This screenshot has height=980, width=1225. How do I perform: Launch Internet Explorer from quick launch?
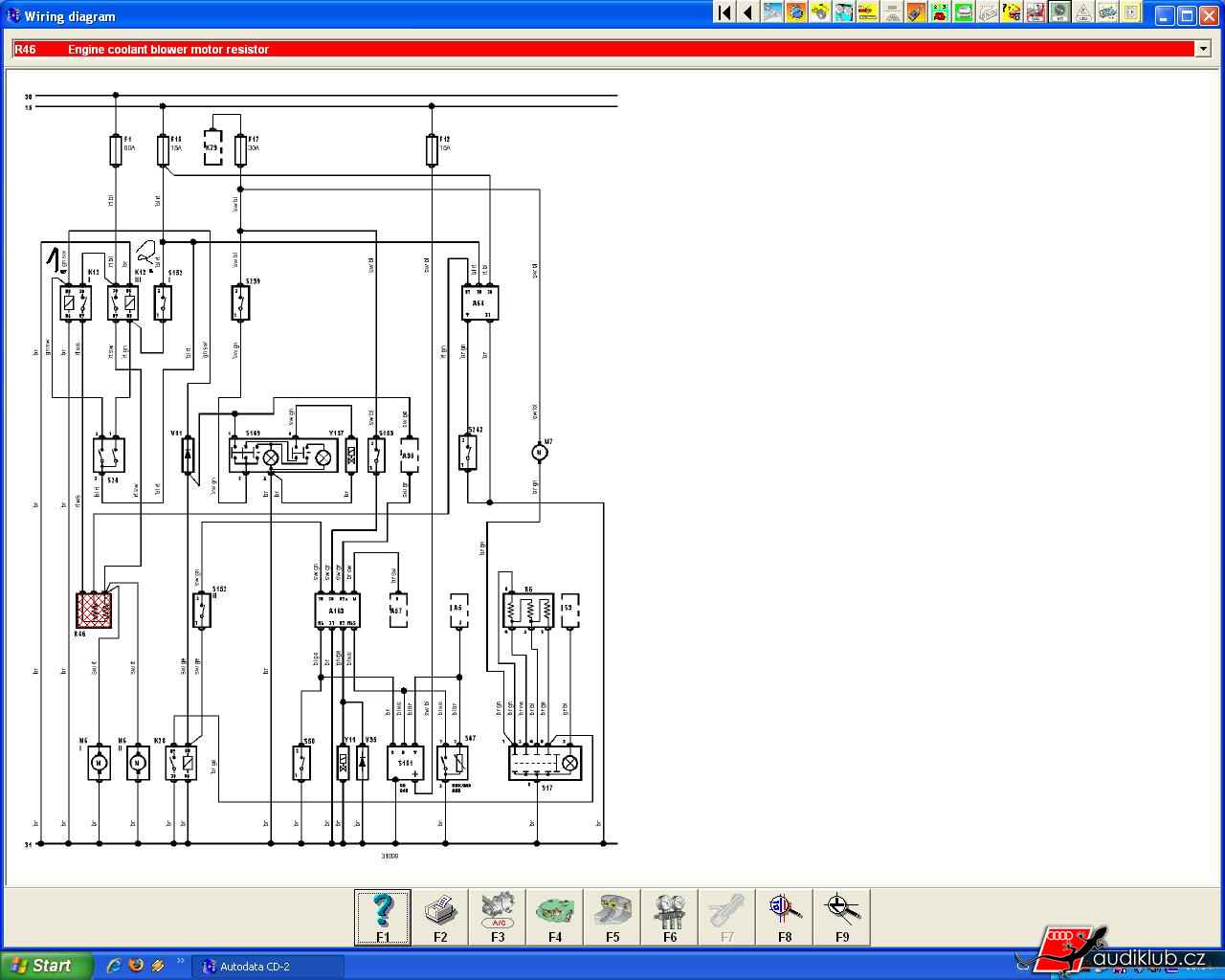pyautogui.click(x=113, y=966)
